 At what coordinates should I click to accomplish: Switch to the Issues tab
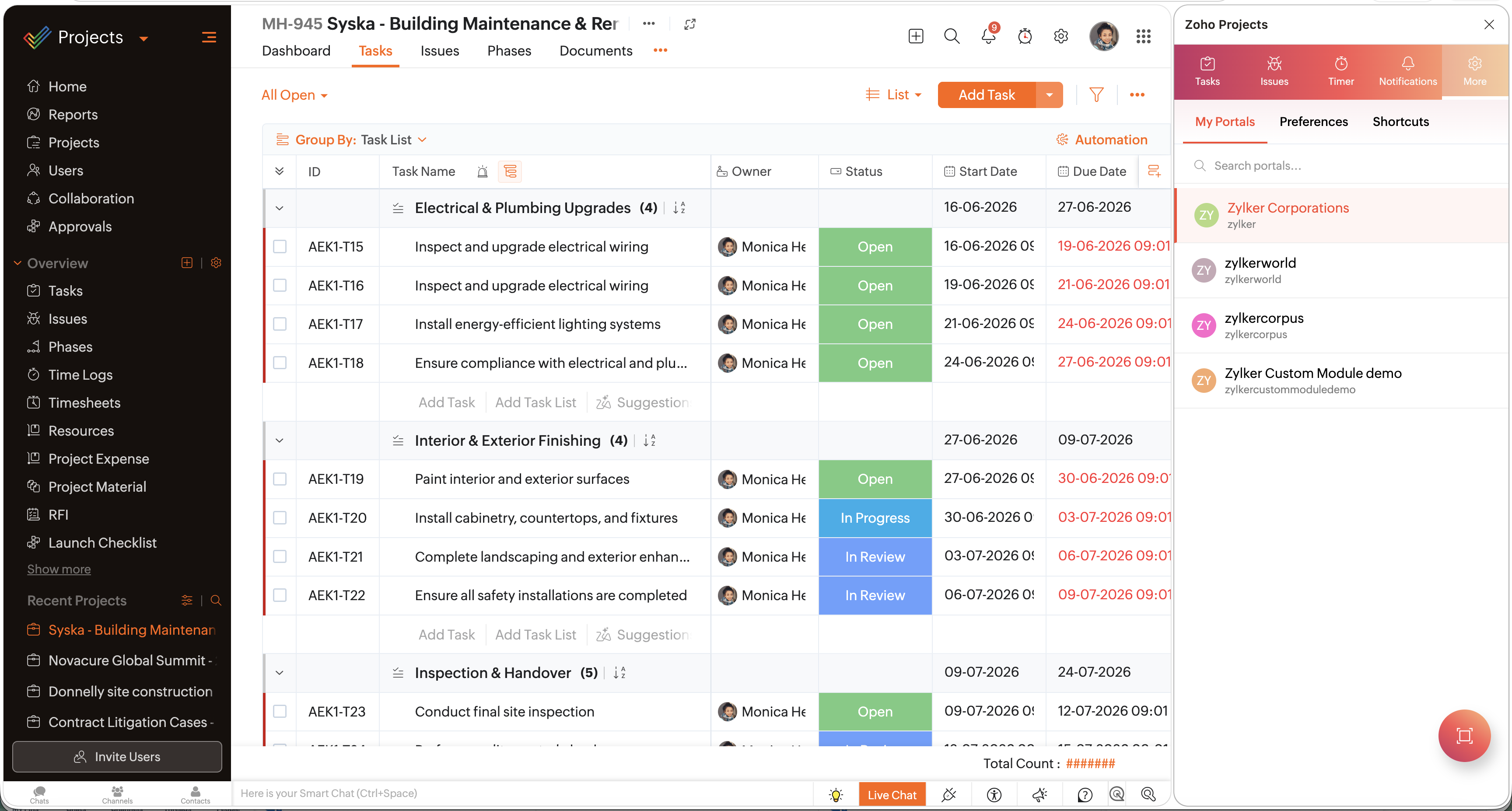coord(440,51)
